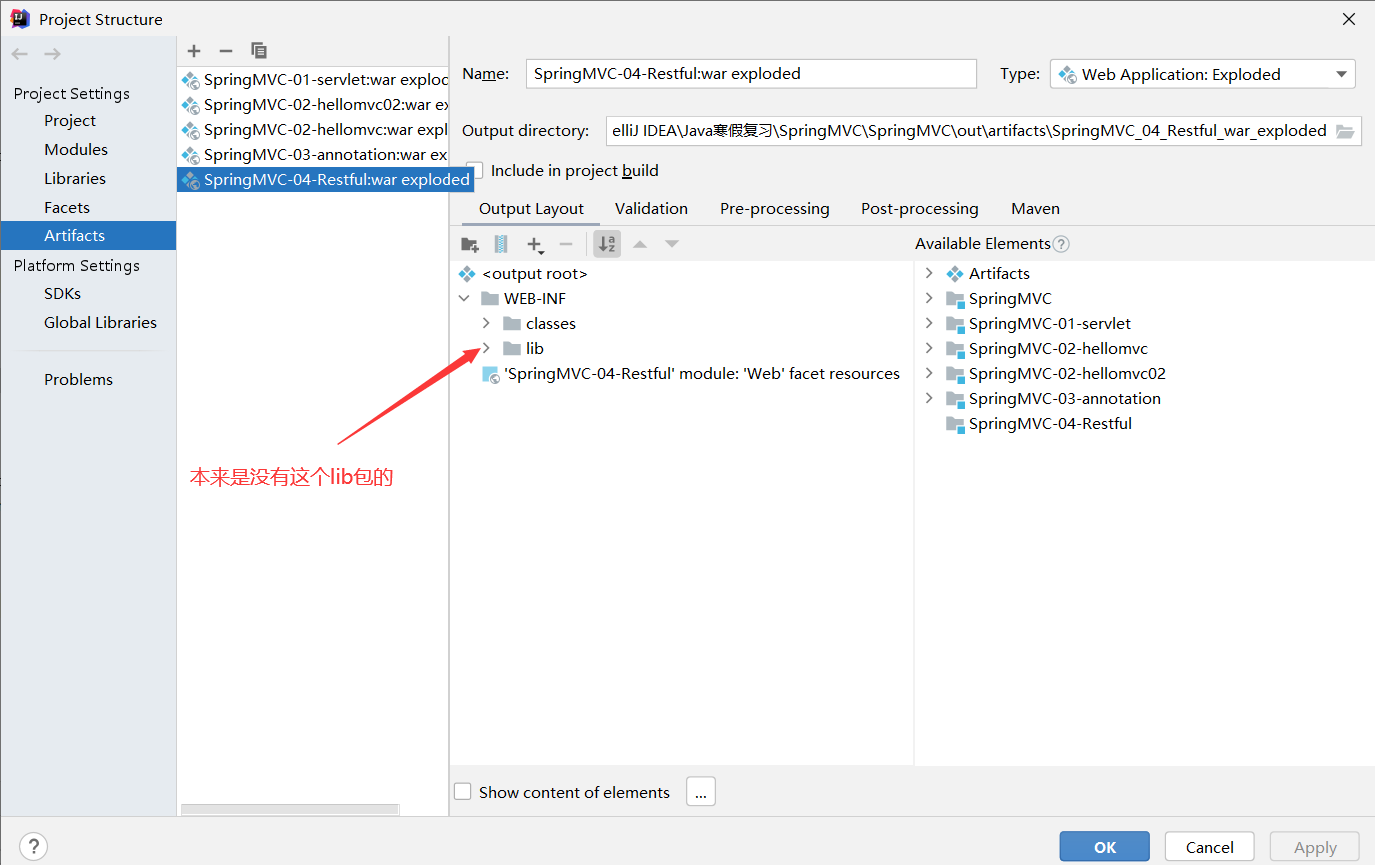Click the add artifact plus icon above artifact list
This screenshot has height=865, width=1375.
pos(194,50)
